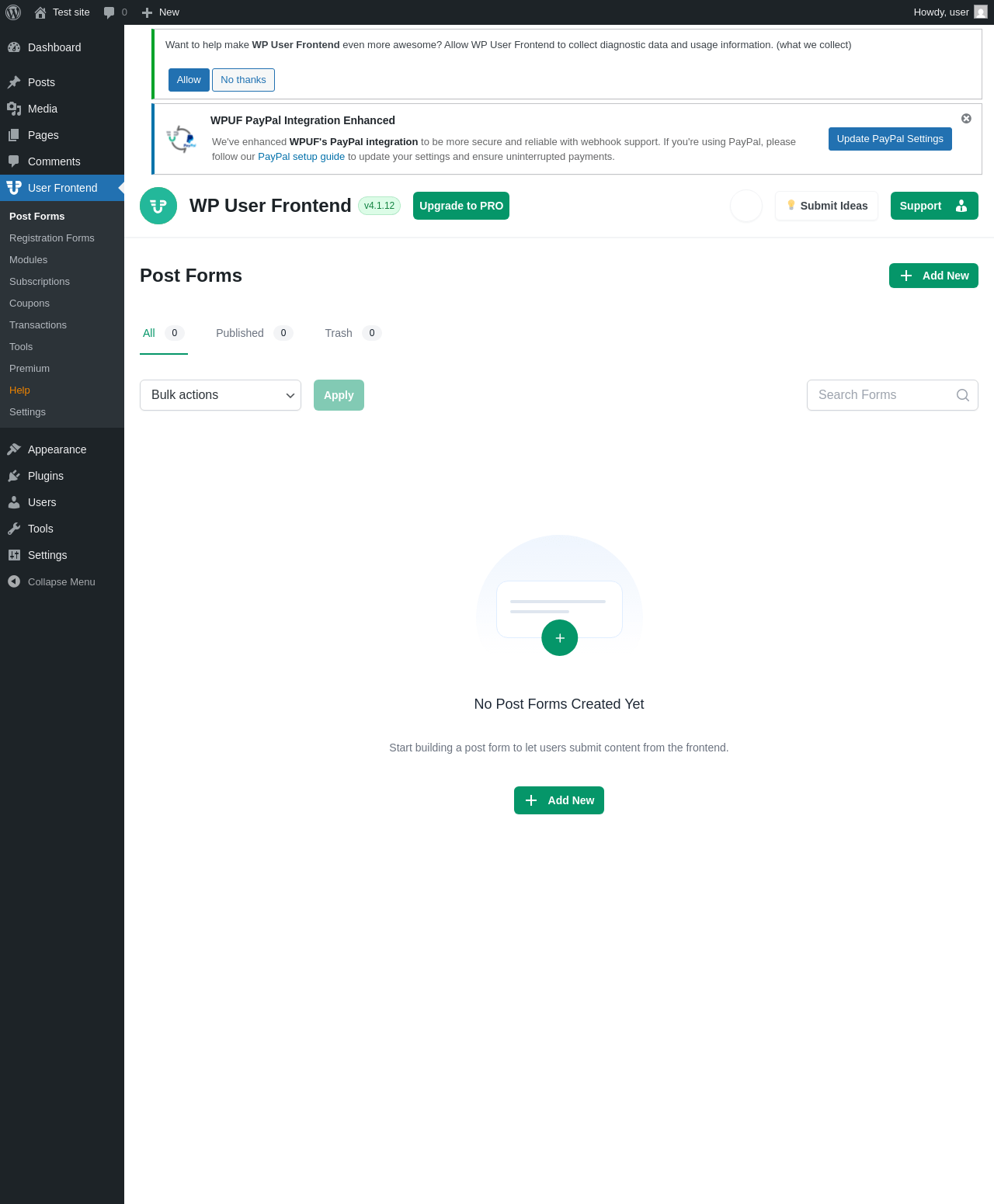994x1204 pixels.
Task: Open Subscriptions submenu item
Action: [x=40, y=282]
